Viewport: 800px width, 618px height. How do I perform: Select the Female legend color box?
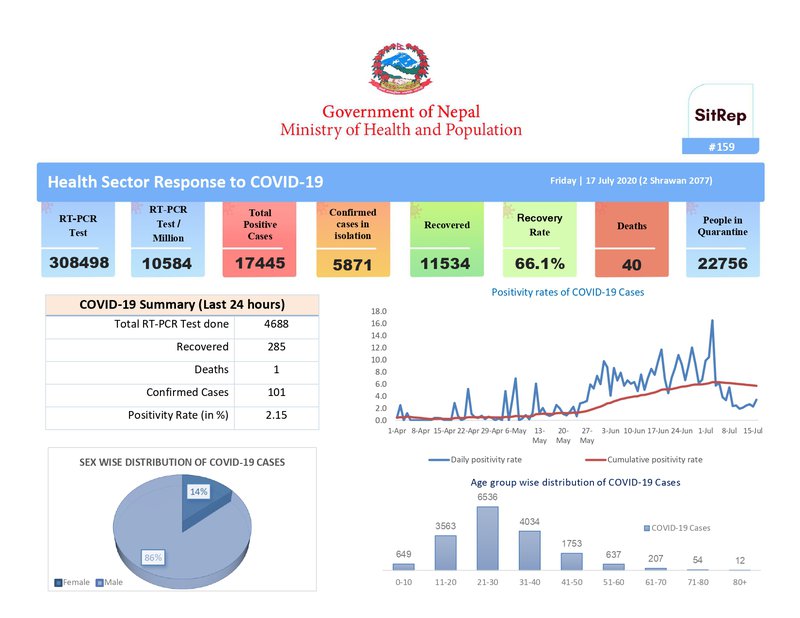[58, 582]
